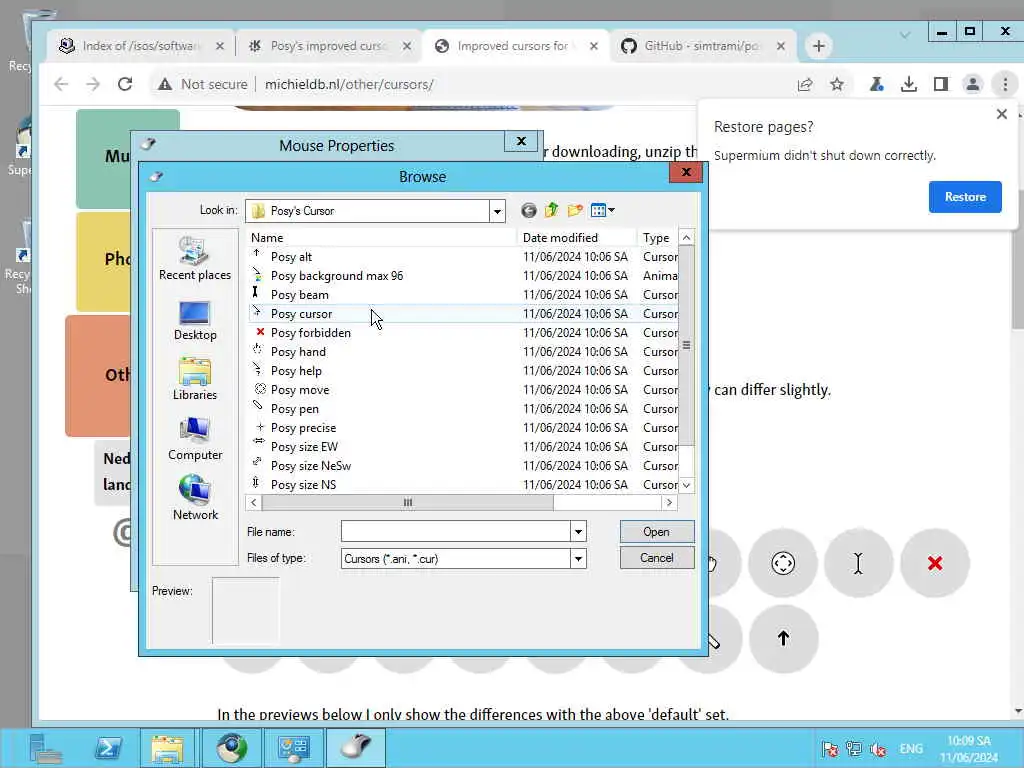1024x768 pixels.
Task: Dismiss the Restore pages popup
Action: click(x=1002, y=114)
